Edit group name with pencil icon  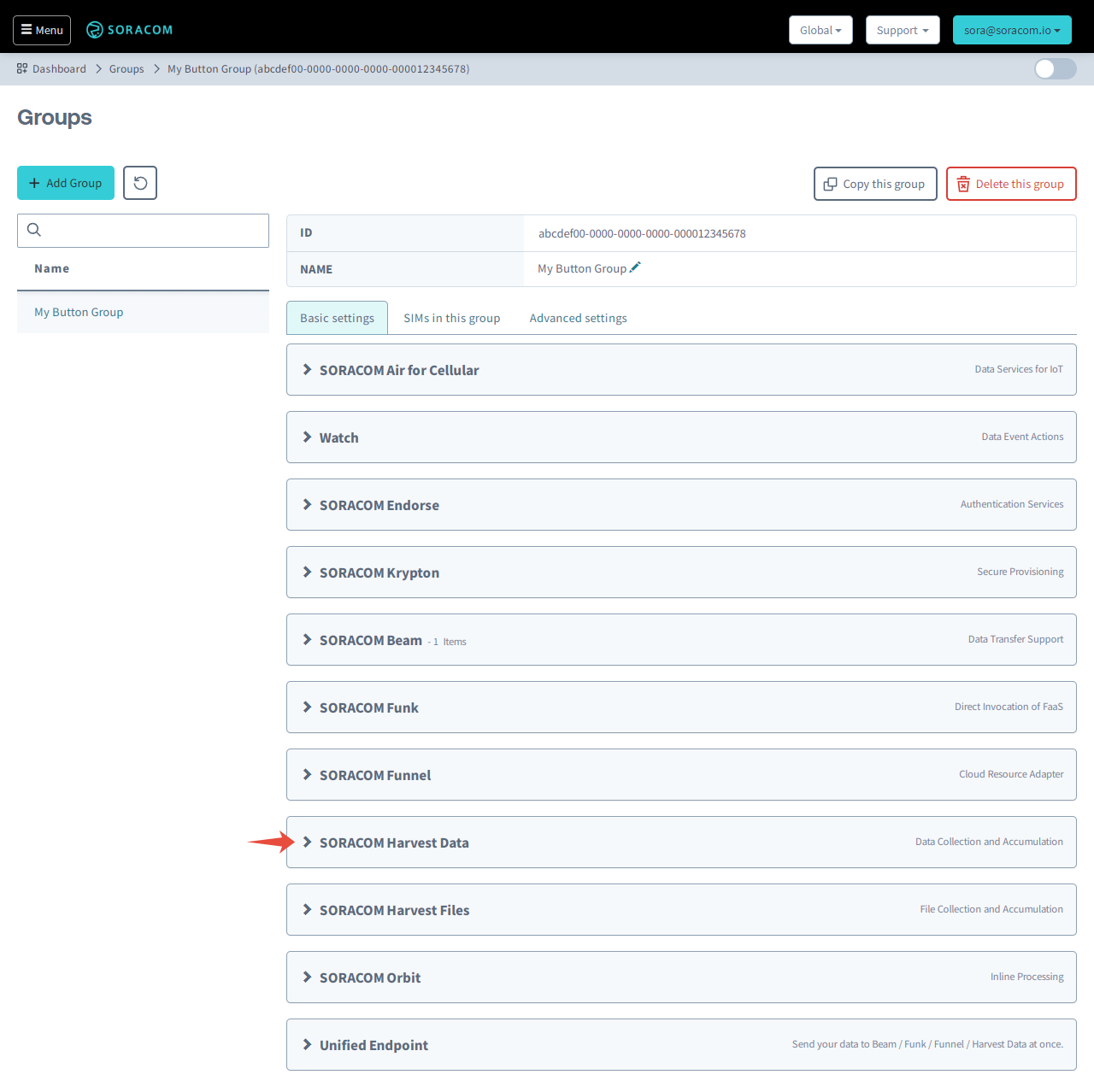635,267
